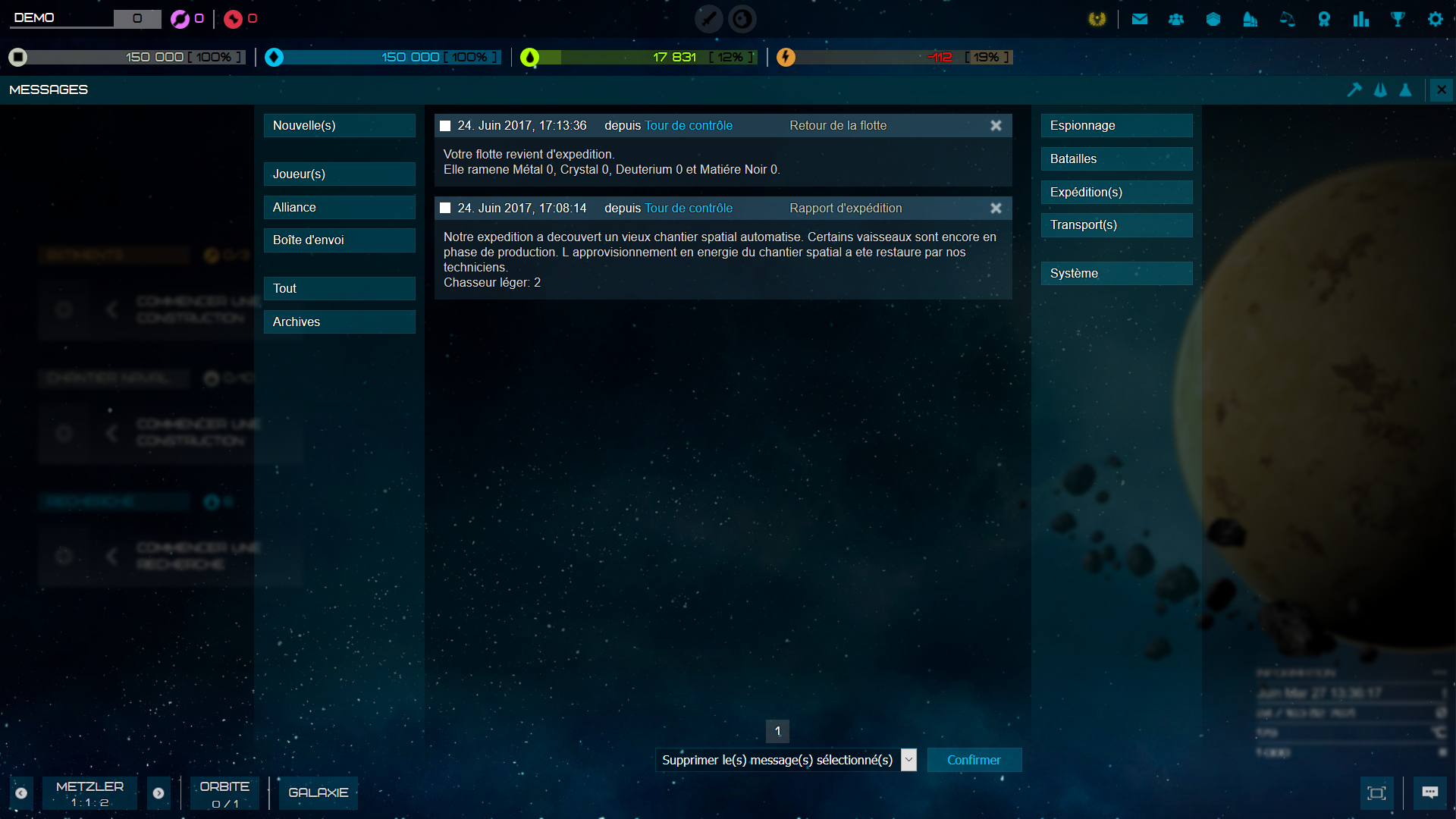1456x819 pixels.
Task: Go to previous planet arrow
Action: (21, 793)
